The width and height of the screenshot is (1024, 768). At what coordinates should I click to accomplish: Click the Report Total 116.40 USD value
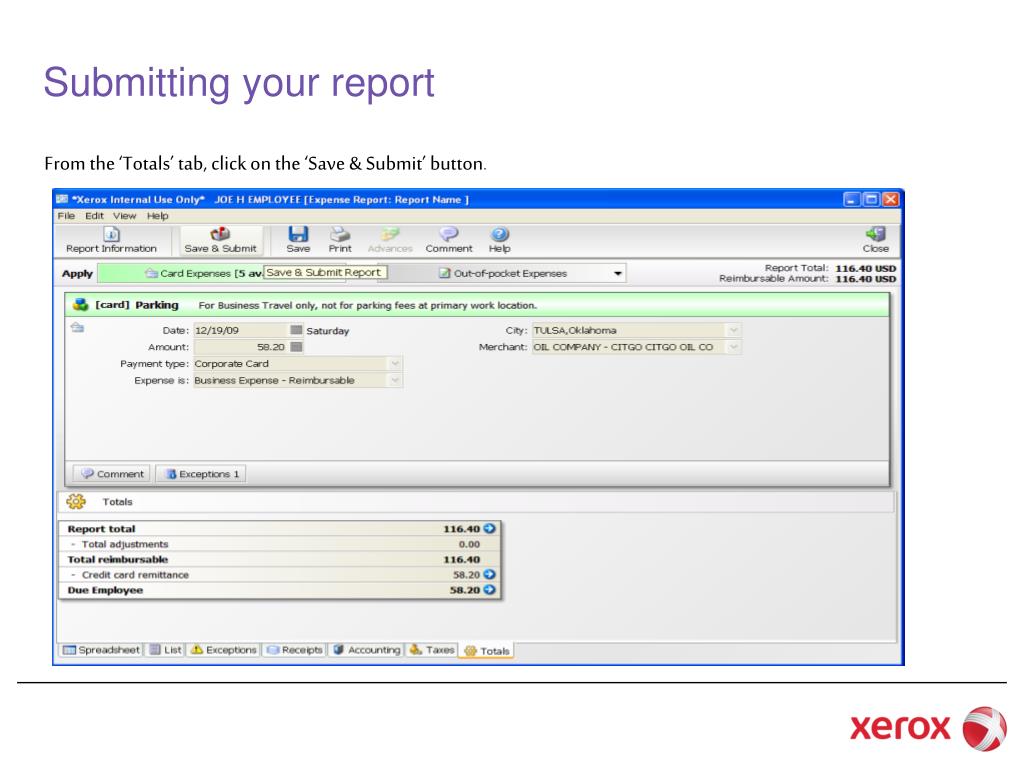pos(865,268)
